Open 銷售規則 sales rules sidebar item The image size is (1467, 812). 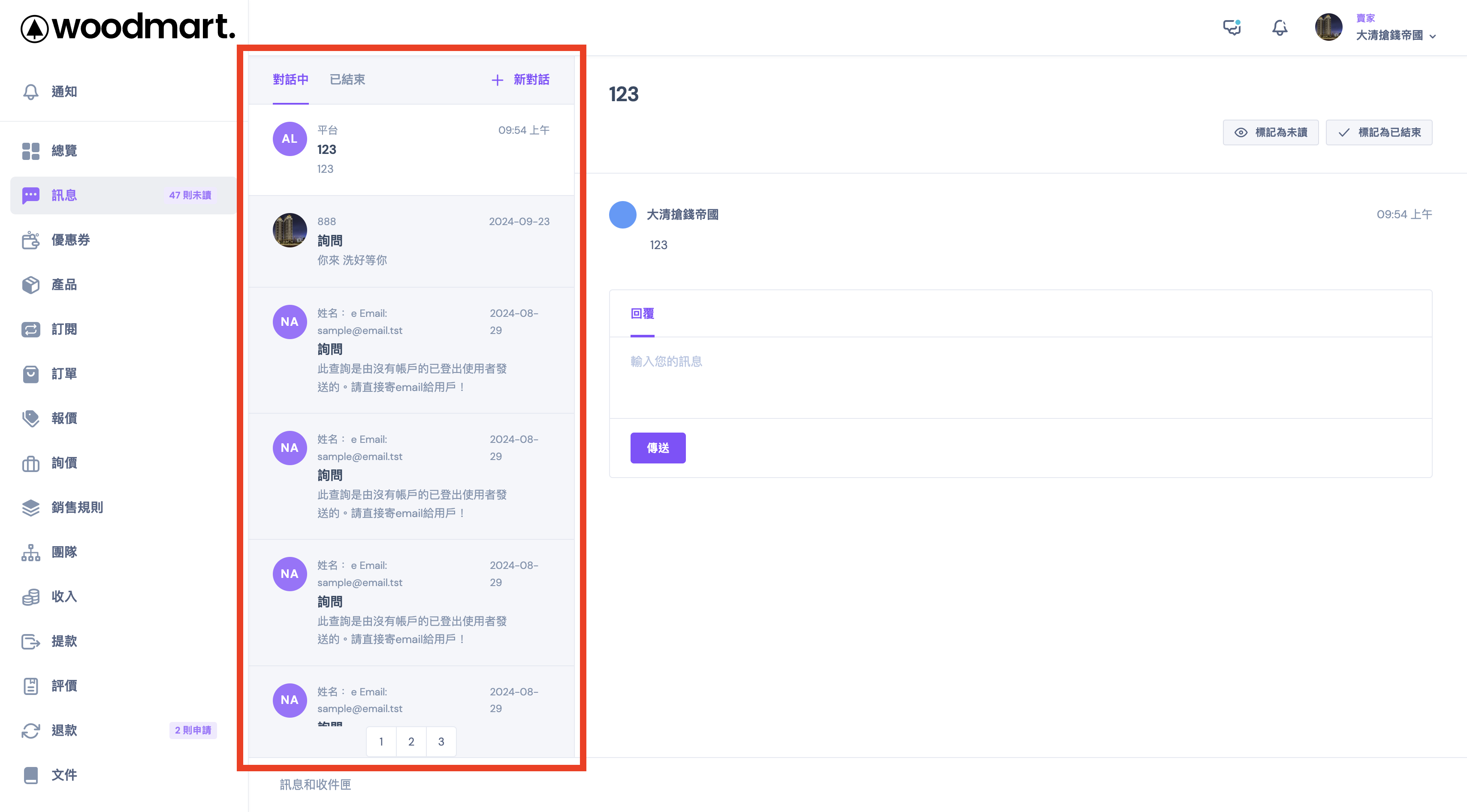pyautogui.click(x=77, y=507)
